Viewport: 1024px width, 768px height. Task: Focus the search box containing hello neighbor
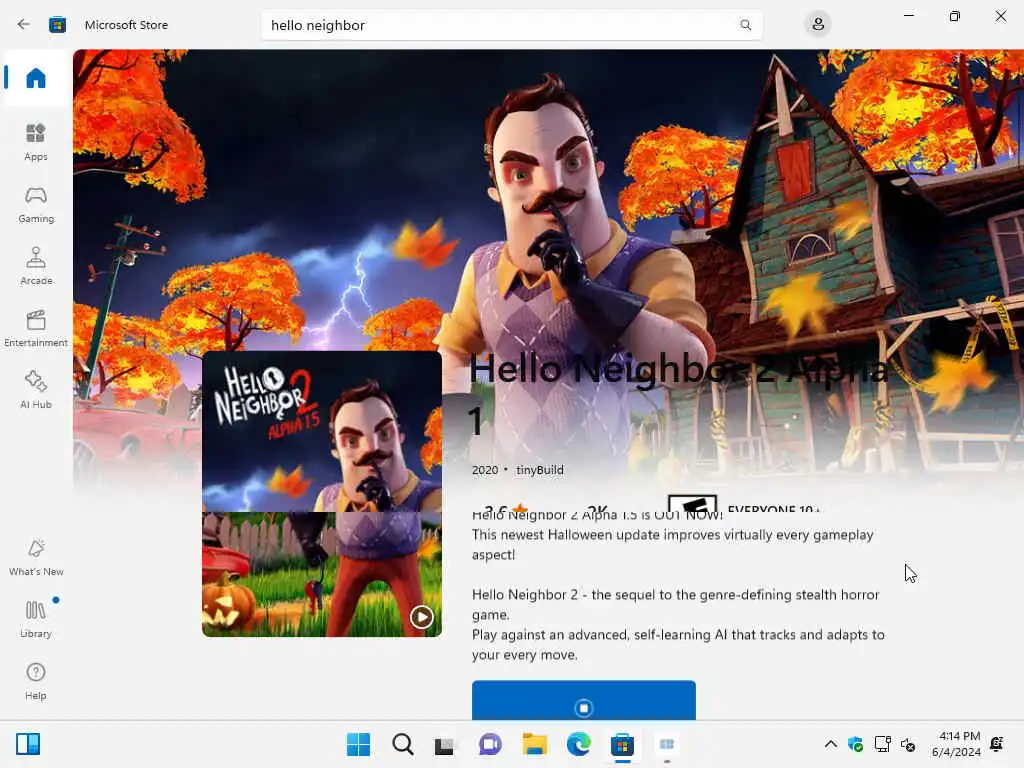511,25
